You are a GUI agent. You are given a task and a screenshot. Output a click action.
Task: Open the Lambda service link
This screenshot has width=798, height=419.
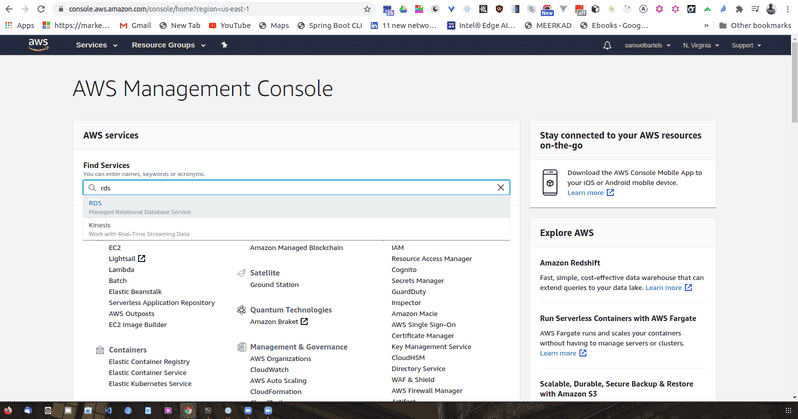[121, 269]
